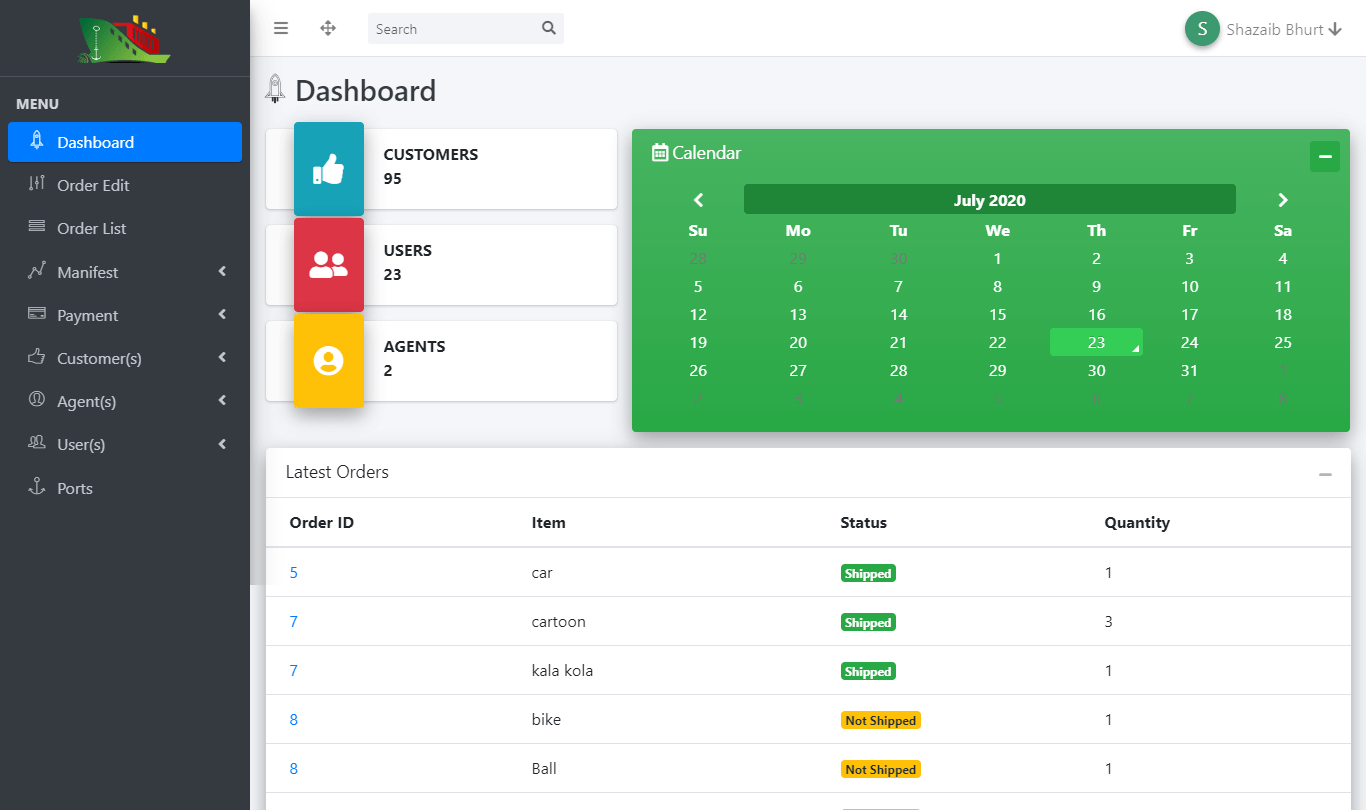Click the Agent(s) sidebar icon

tap(37, 399)
